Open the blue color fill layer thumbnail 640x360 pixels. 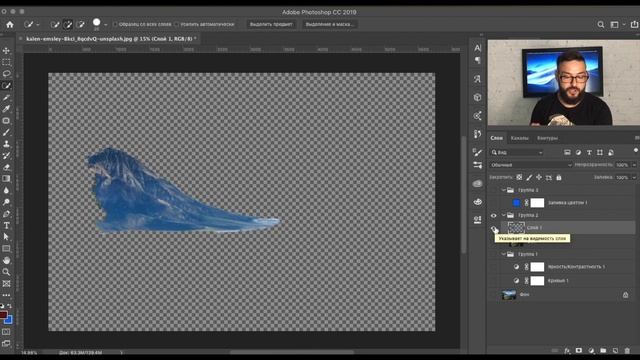516,202
